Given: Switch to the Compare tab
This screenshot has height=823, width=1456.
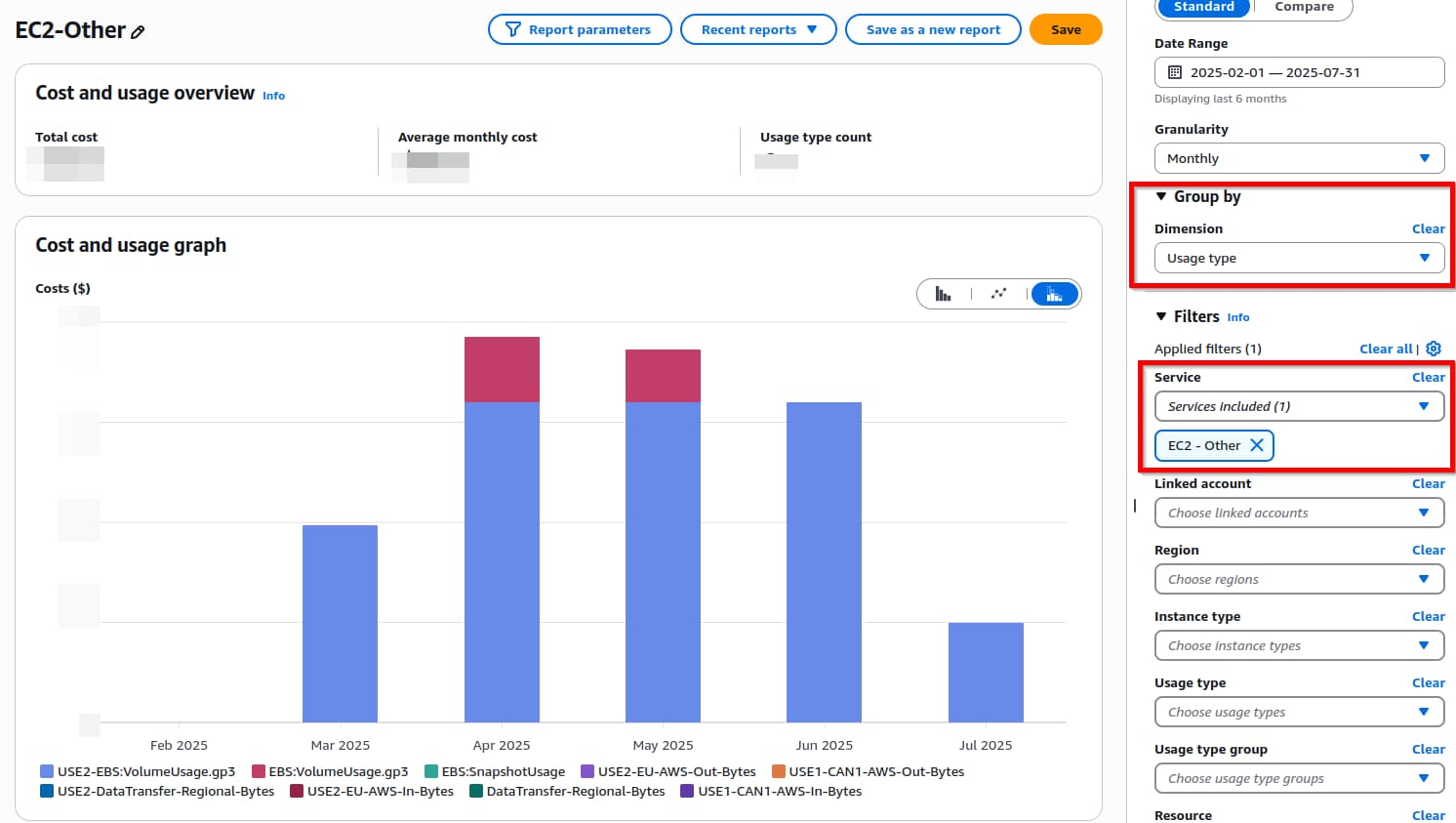Looking at the screenshot, I should point(1304,8).
